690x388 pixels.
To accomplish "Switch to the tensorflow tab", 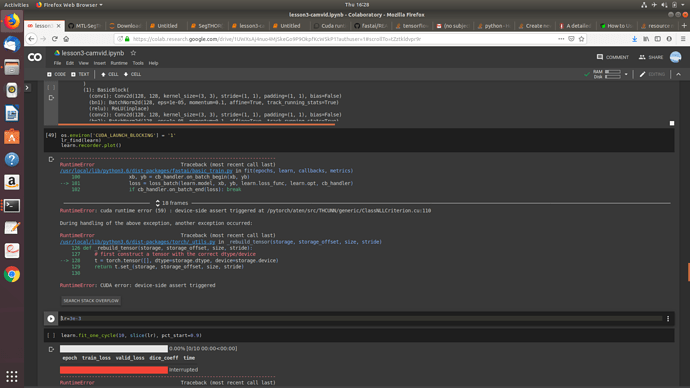I will click(x=411, y=26).
